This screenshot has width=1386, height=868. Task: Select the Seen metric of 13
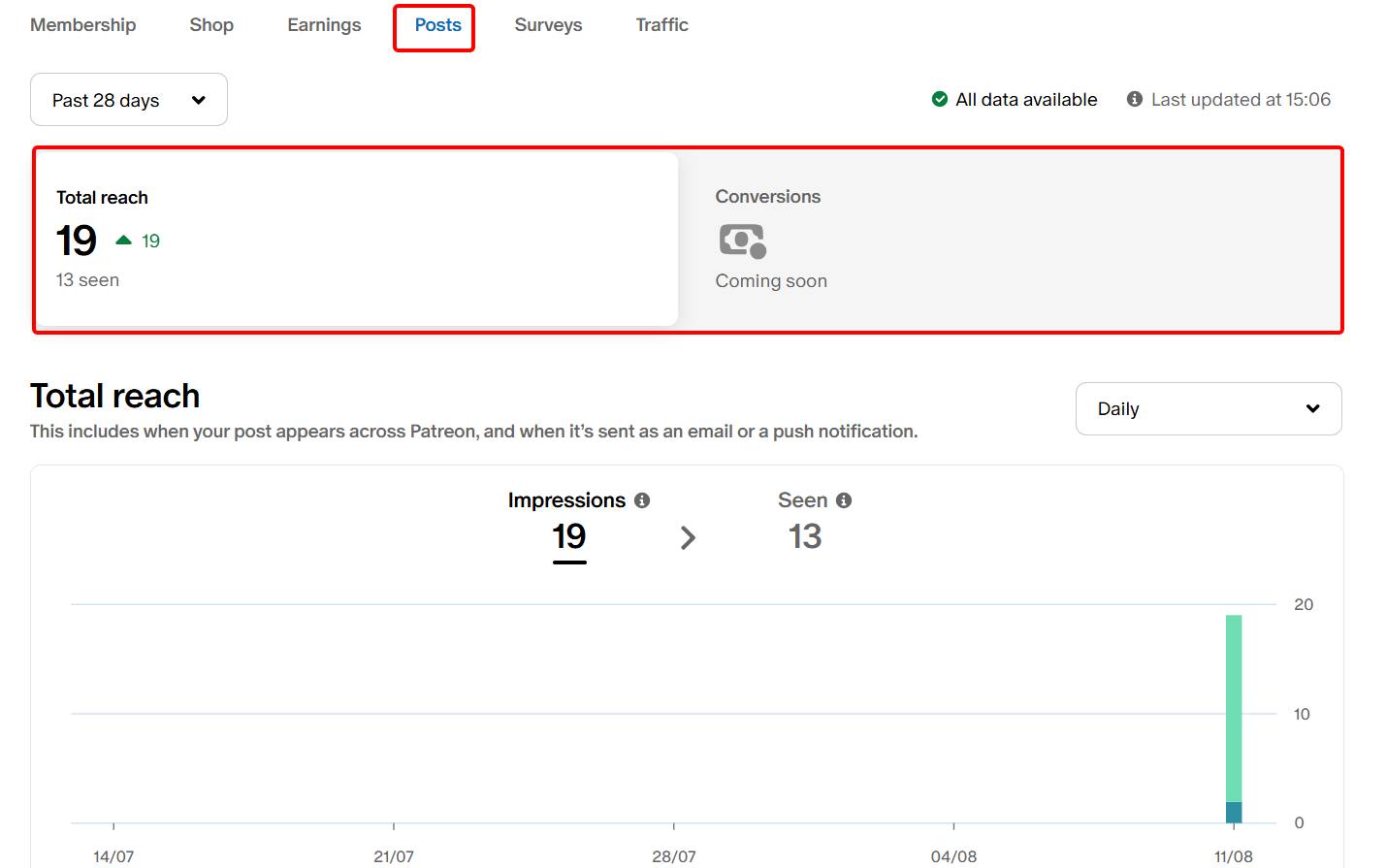coord(805,536)
